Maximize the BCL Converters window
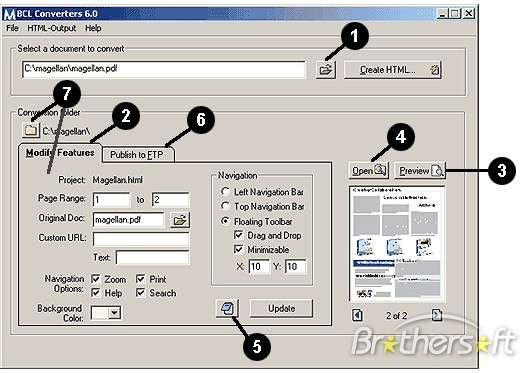Viewport: 520px width, 373px height. click(454, 14)
